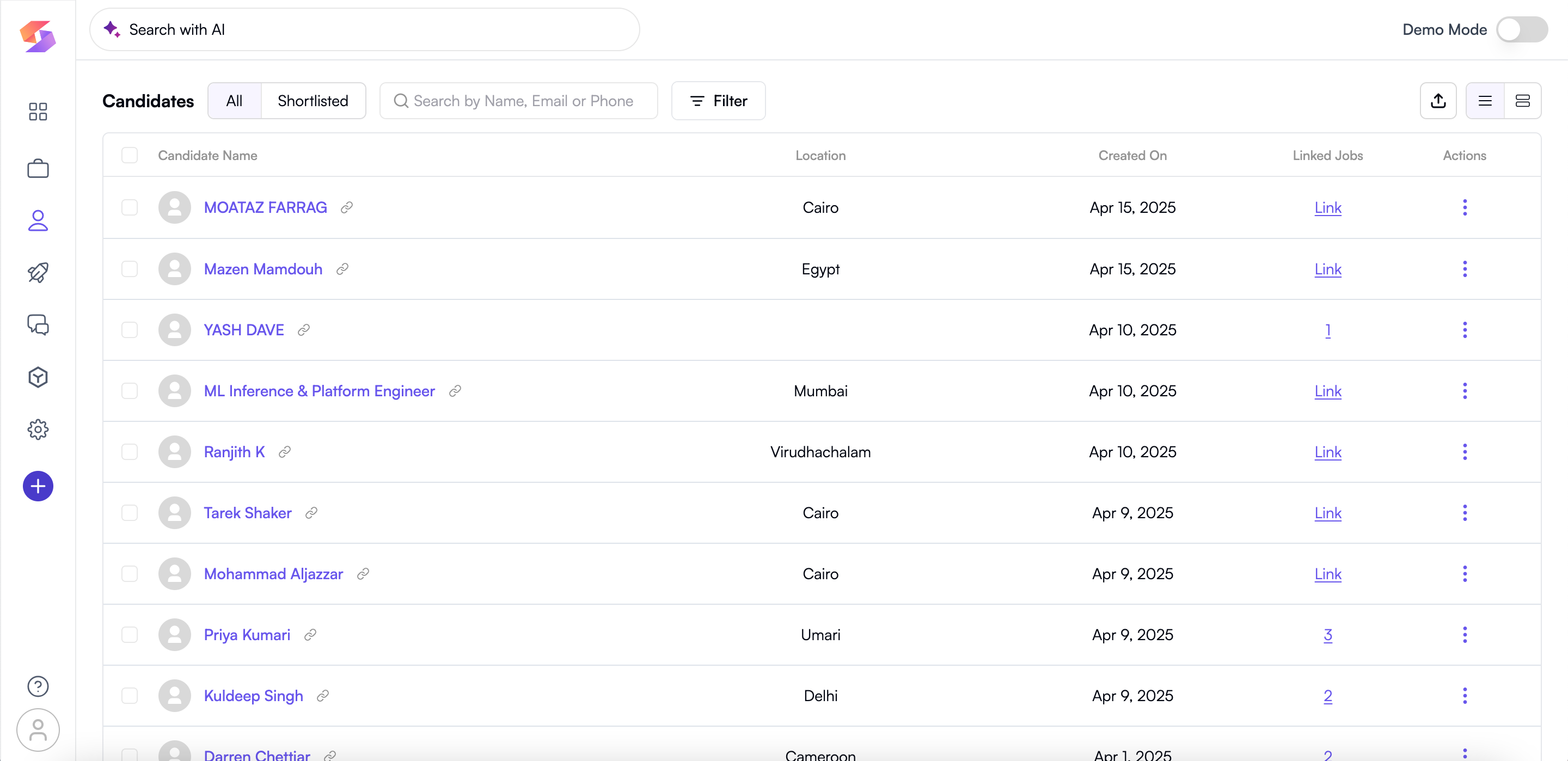Viewport: 1568px width, 761px height.
Task: Toggle the Demo Mode switch
Action: pyautogui.click(x=1522, y=29)
